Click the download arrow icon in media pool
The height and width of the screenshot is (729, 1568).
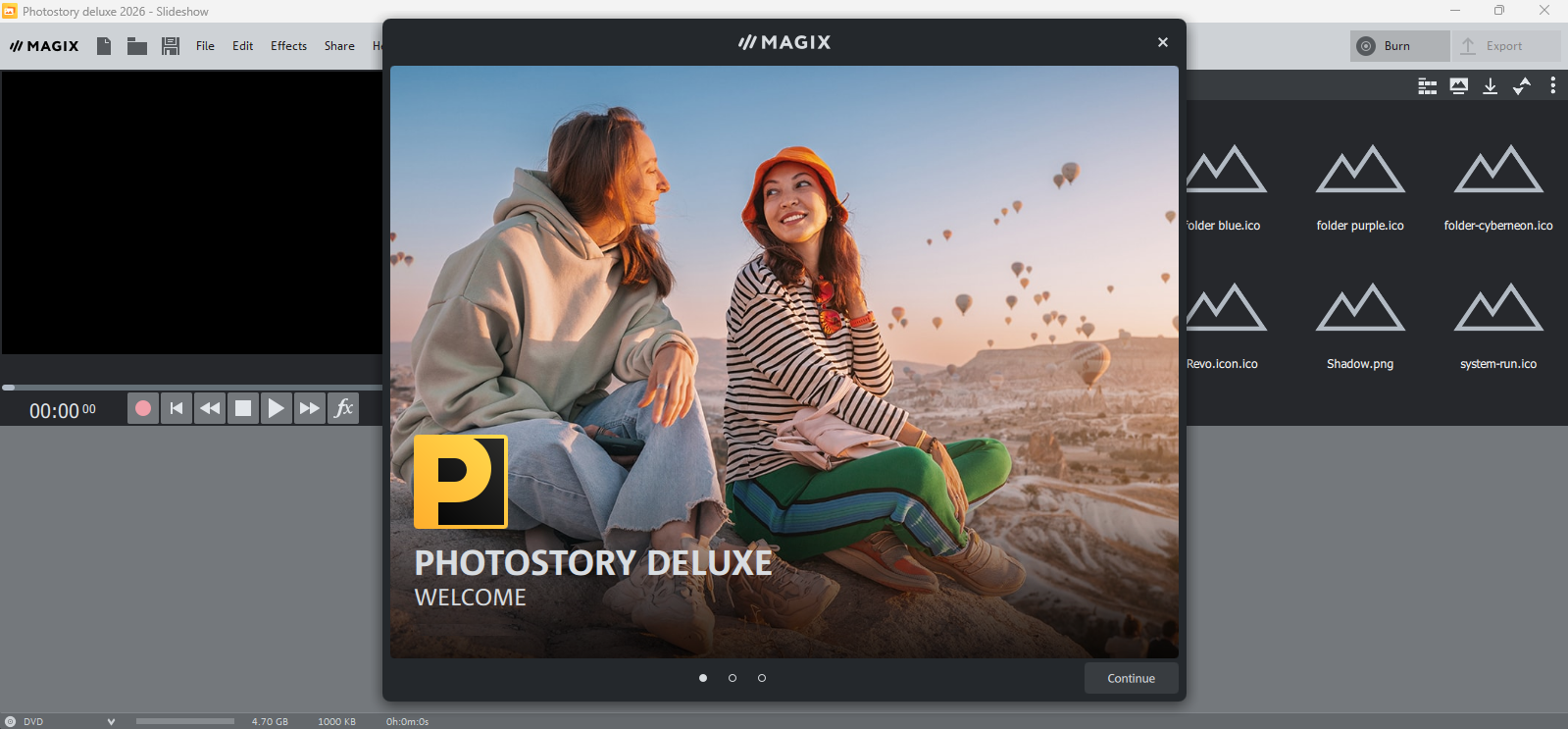1490,86
